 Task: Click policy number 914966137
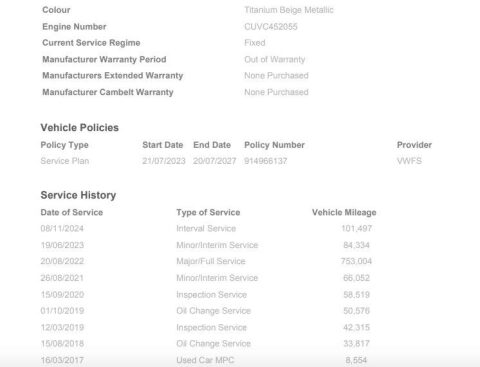pyautogui.click(x=266, y=161)
